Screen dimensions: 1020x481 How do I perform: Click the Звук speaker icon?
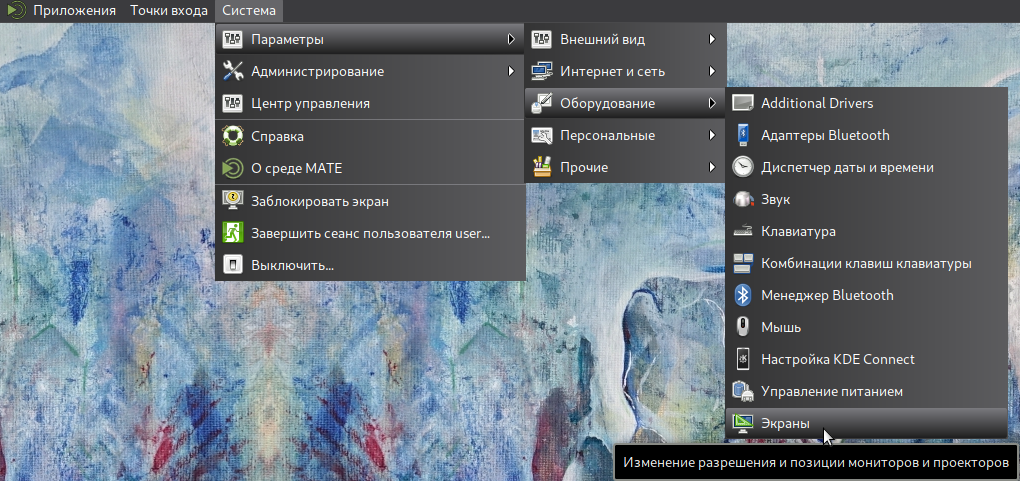[x=743, y=199]
